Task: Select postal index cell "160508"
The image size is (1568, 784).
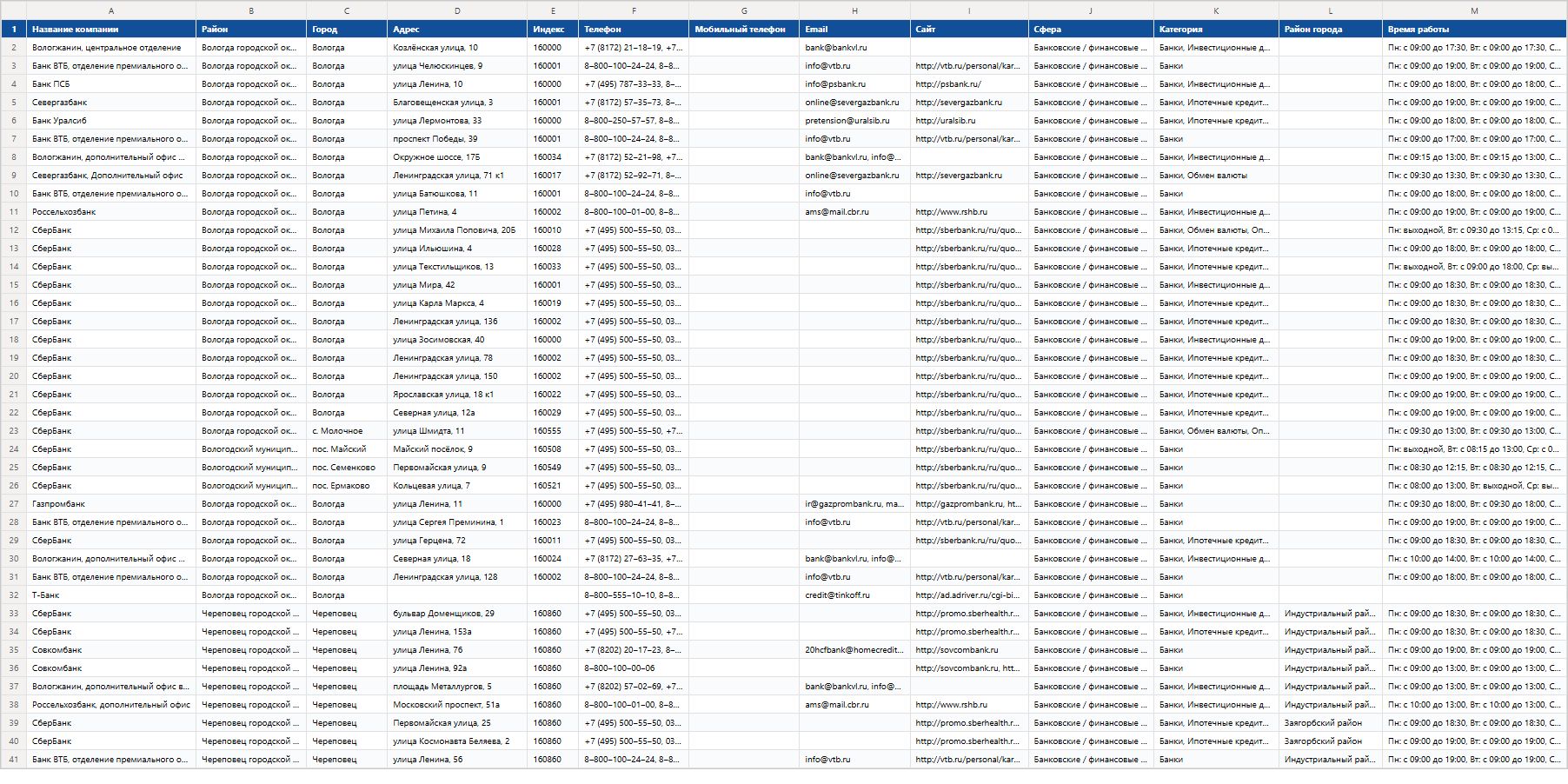Action: 553,449
